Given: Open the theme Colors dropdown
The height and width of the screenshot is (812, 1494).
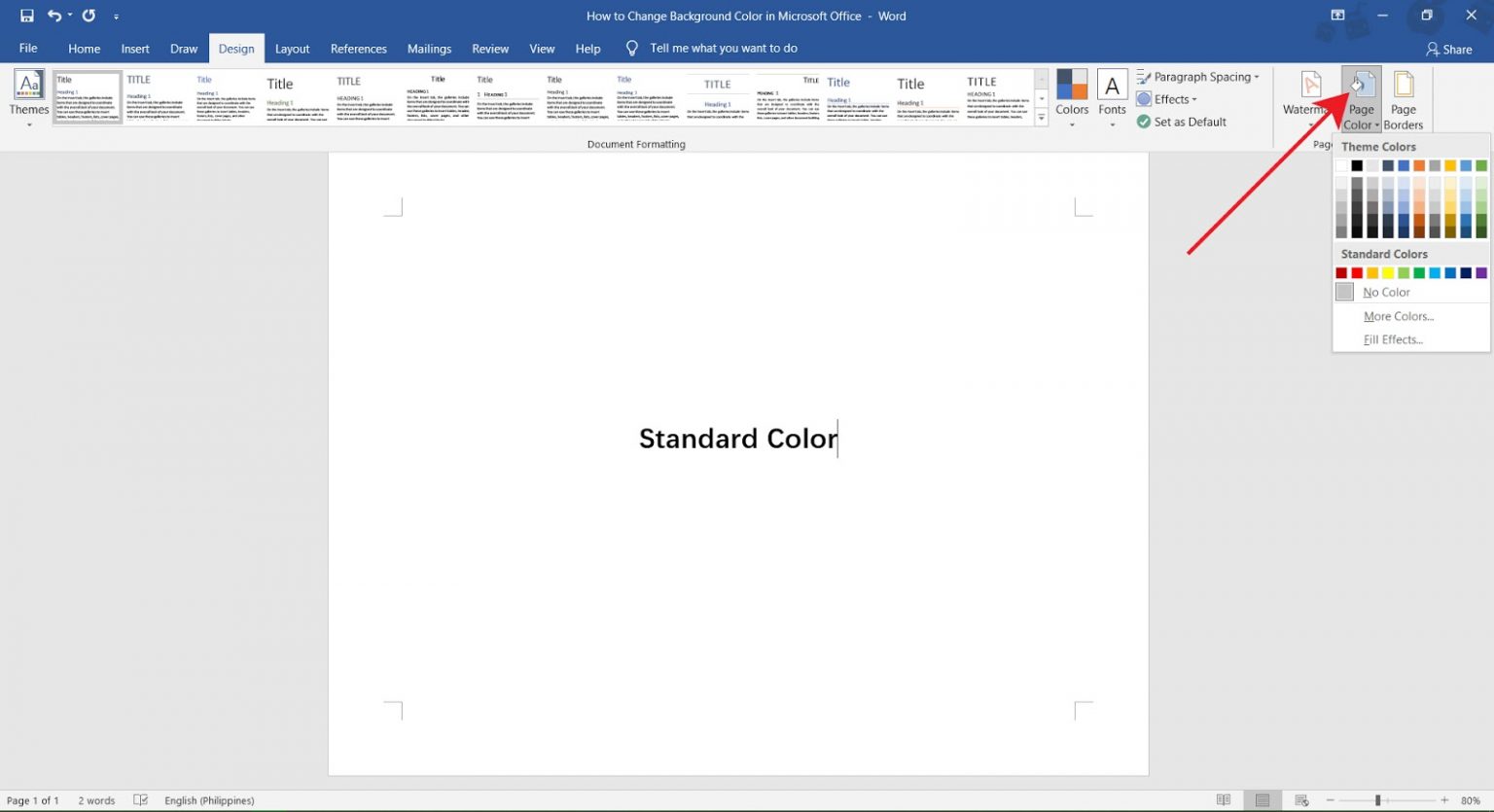Looking at the screenshot, I should pyautogui.click(x=1072, y=99).
